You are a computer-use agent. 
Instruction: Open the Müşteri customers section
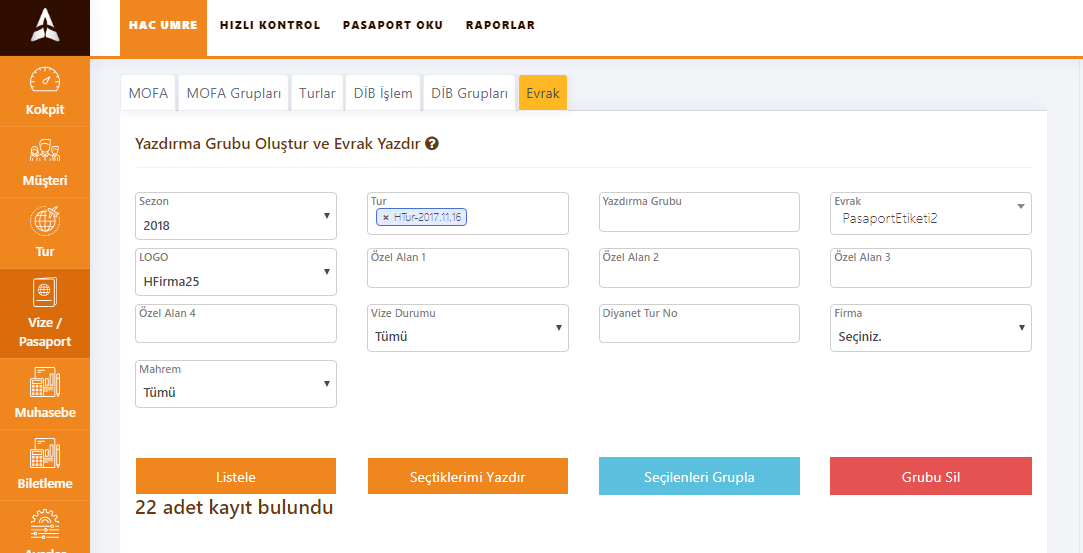(x=45, y=162)
